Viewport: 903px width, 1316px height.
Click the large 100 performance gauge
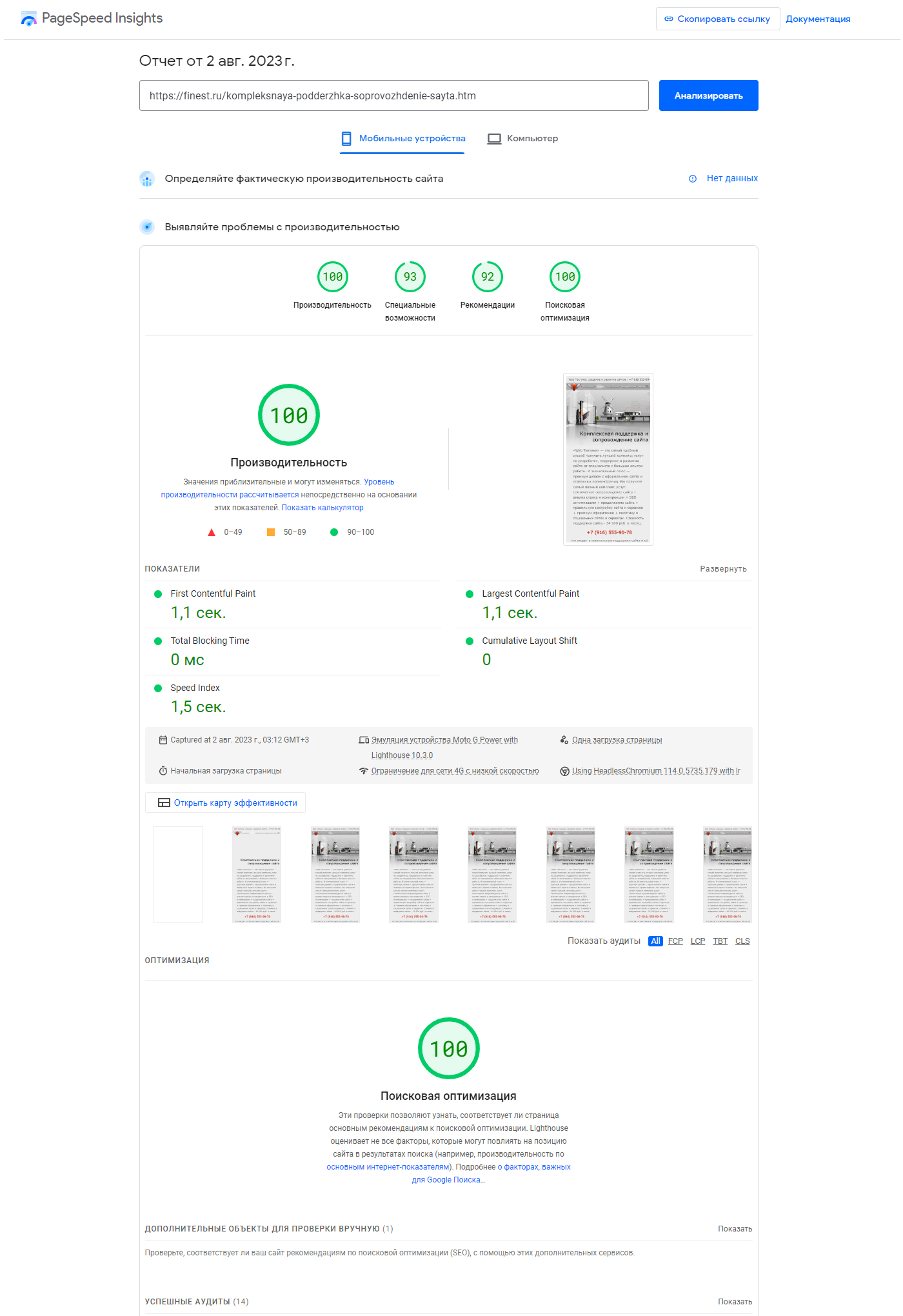[289, 415]
